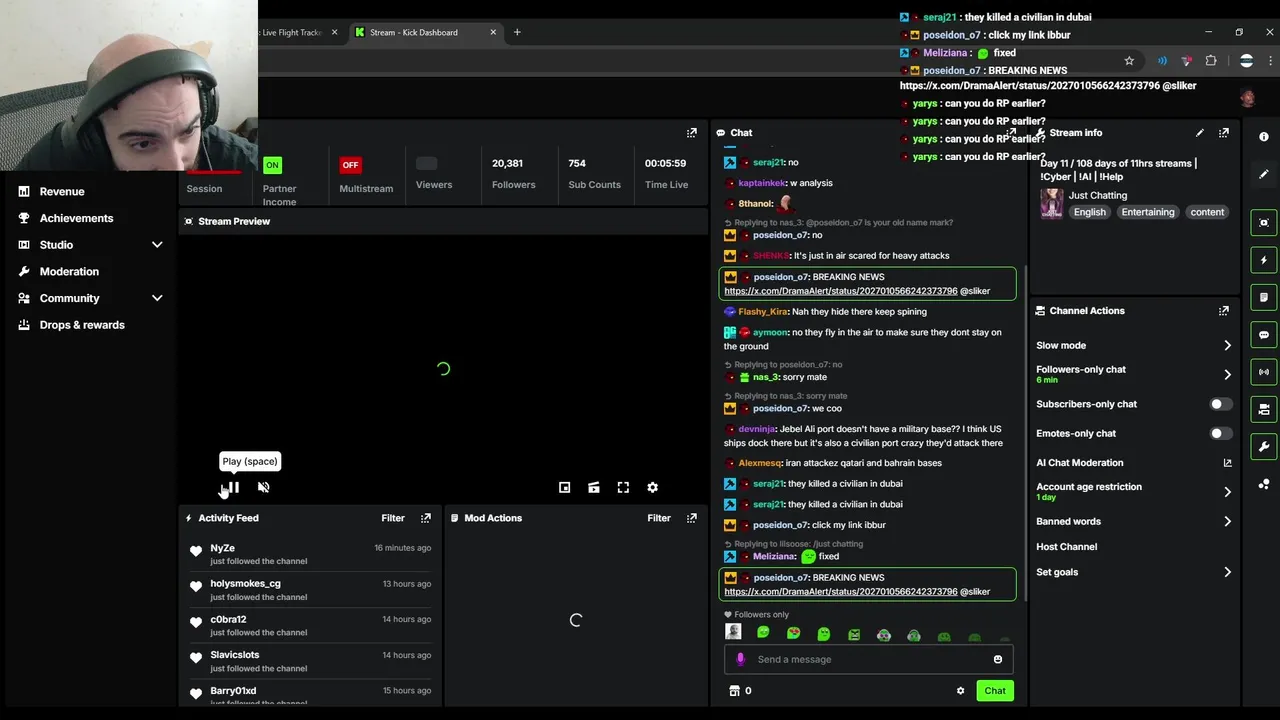The image size is (1280, 720).
Task: Open Moderation in sidebar
Action: (69, 272)
